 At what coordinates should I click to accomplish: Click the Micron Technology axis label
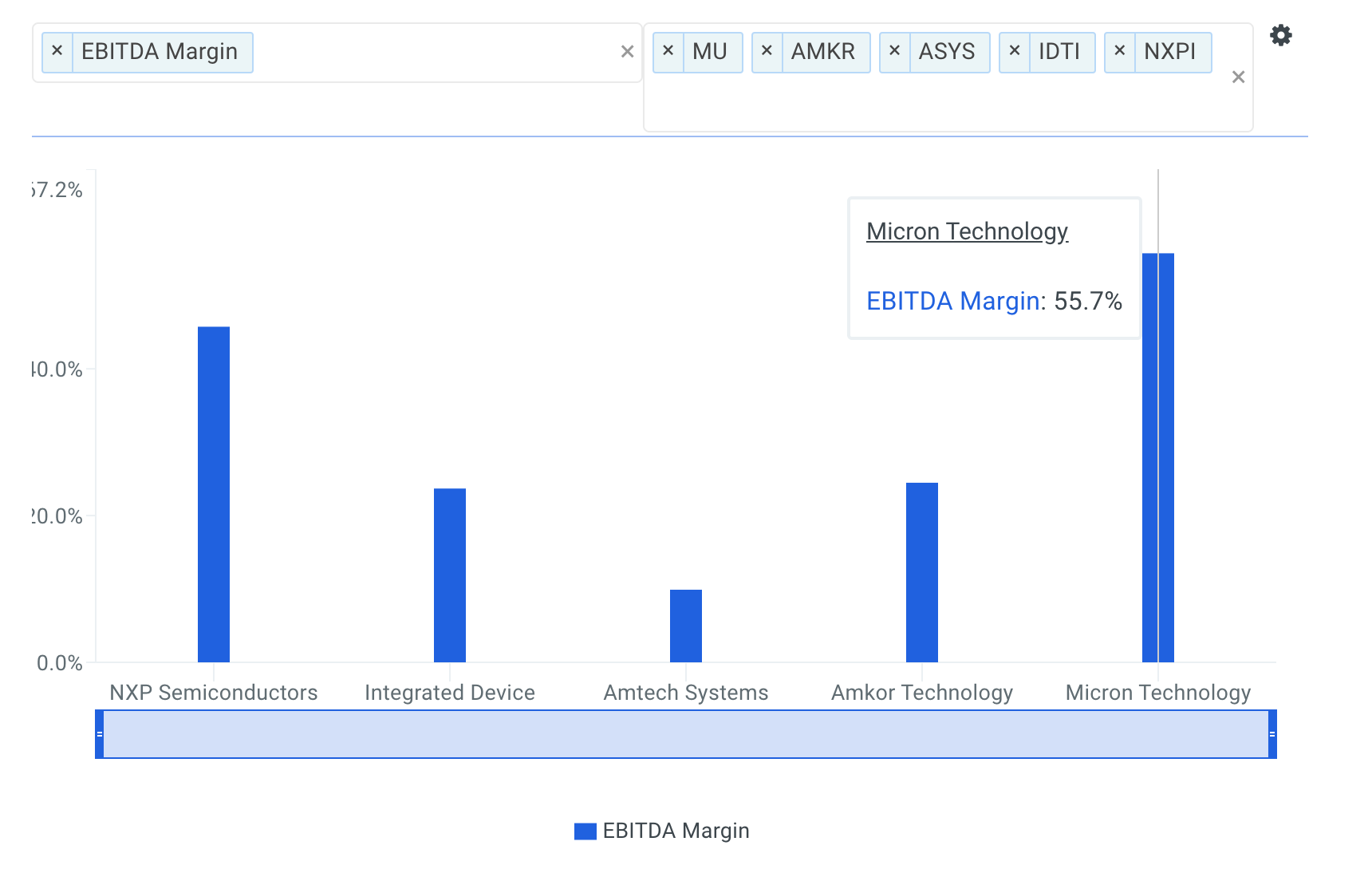1158,693
